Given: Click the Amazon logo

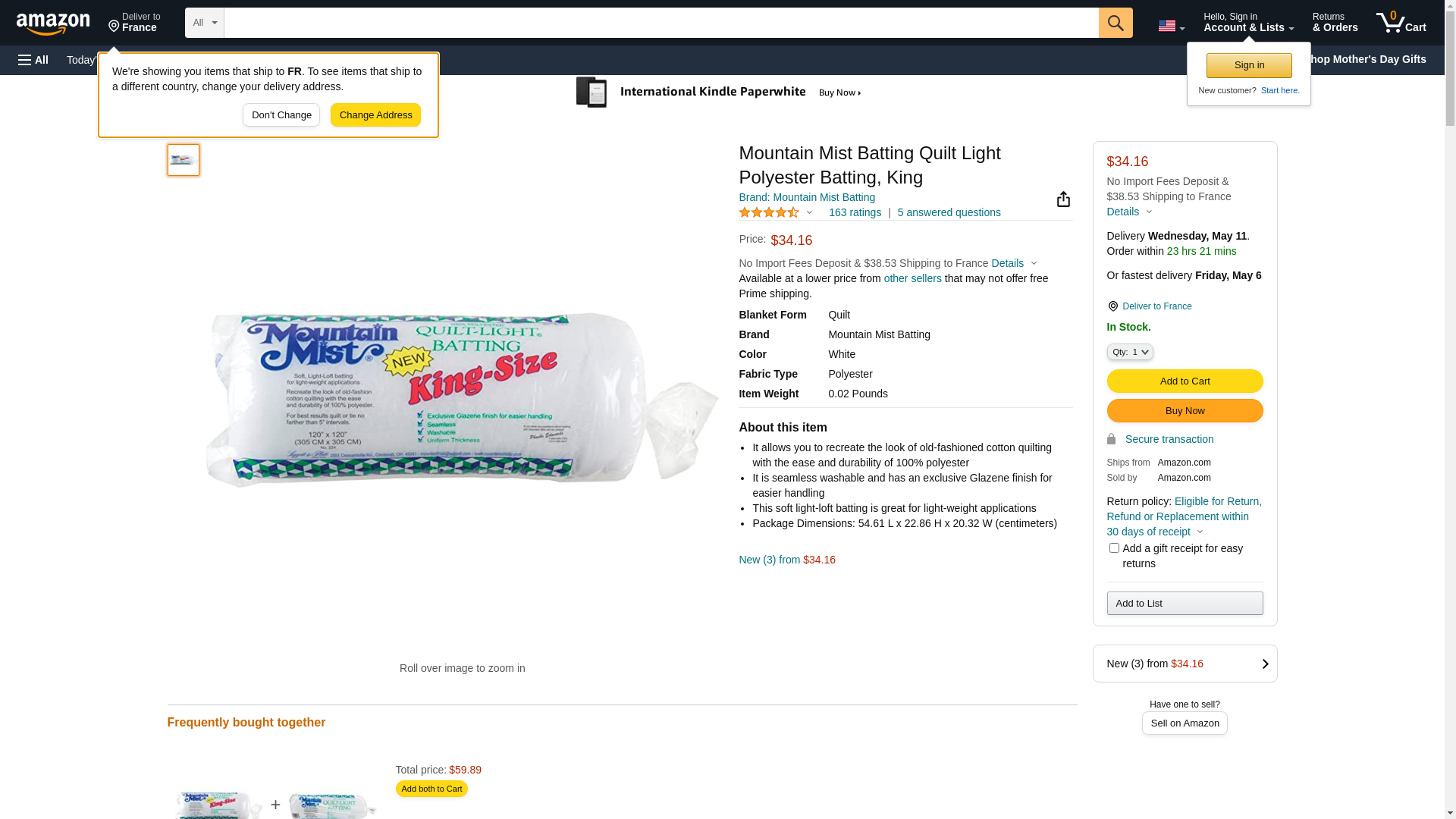Looking at the screenshot, I should (x=53, y=24).
